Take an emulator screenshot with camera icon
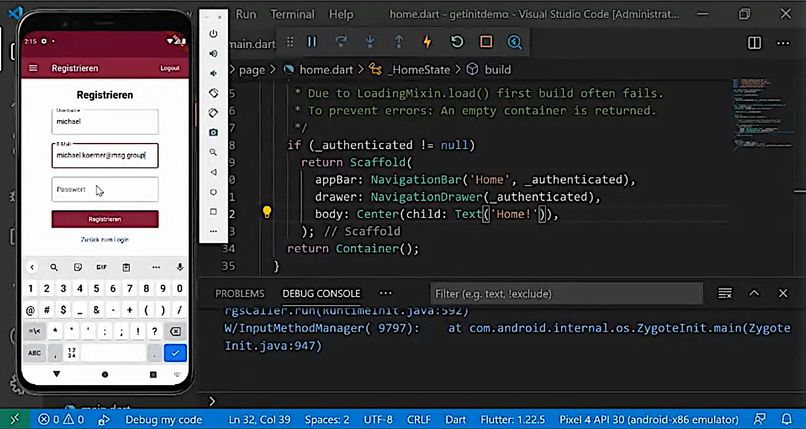806x429 pixels. 213,132
